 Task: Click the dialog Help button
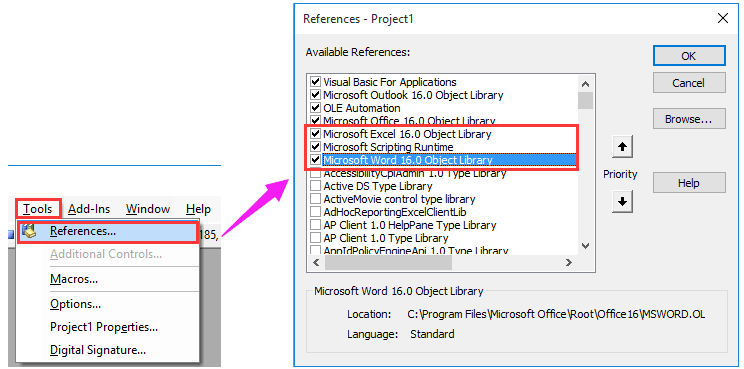[x=689, y=183]
